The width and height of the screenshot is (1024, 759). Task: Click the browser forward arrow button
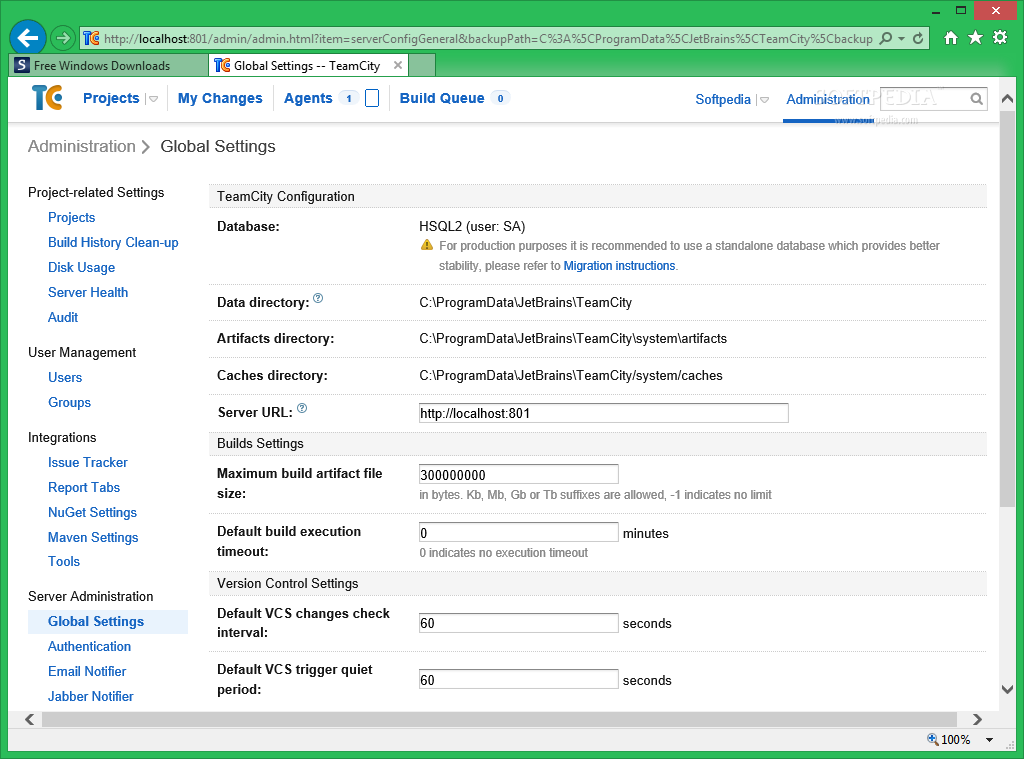tap(63, 38)
